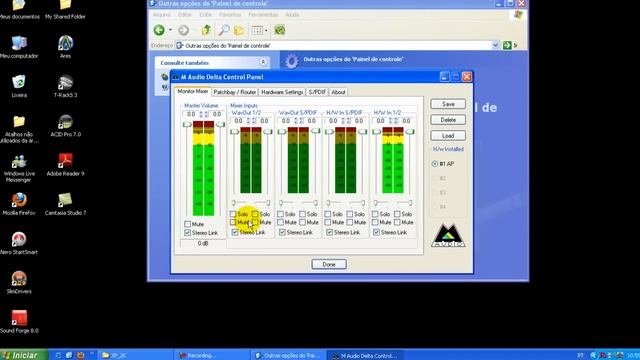Open XP_2K folder taskbar button
The width and height of the screenshot is (640, 360).
pos(135,356)
